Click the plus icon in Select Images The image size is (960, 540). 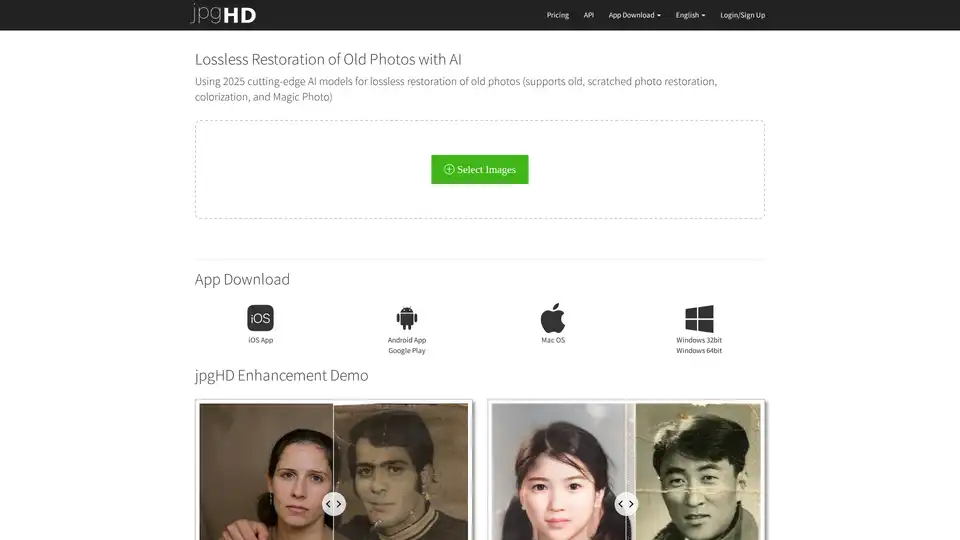tap(449, 170)
